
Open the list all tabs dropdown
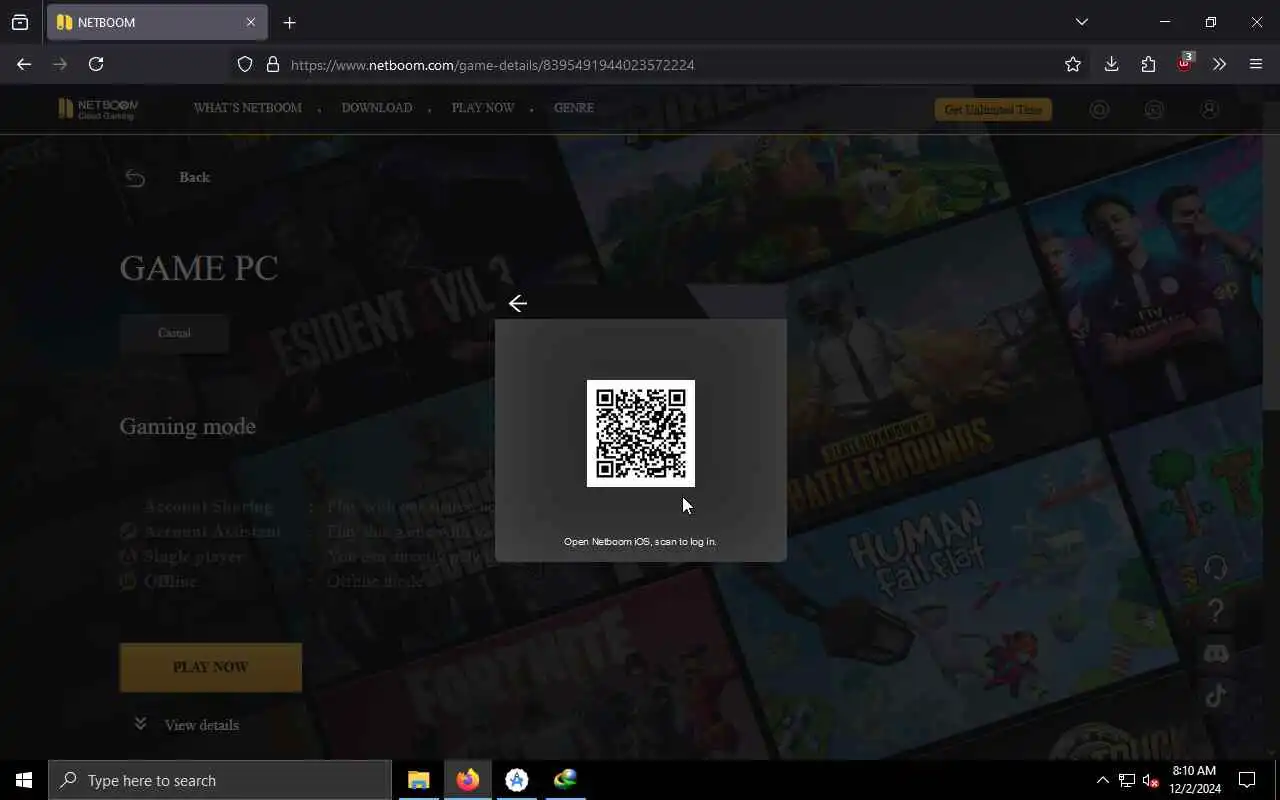pos(1081,22)
